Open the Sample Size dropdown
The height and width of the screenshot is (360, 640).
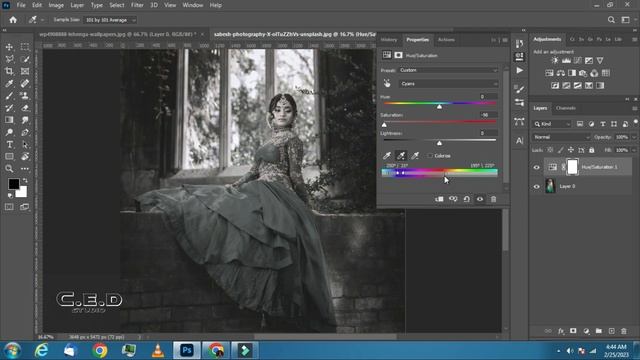(x=109, y=20)
